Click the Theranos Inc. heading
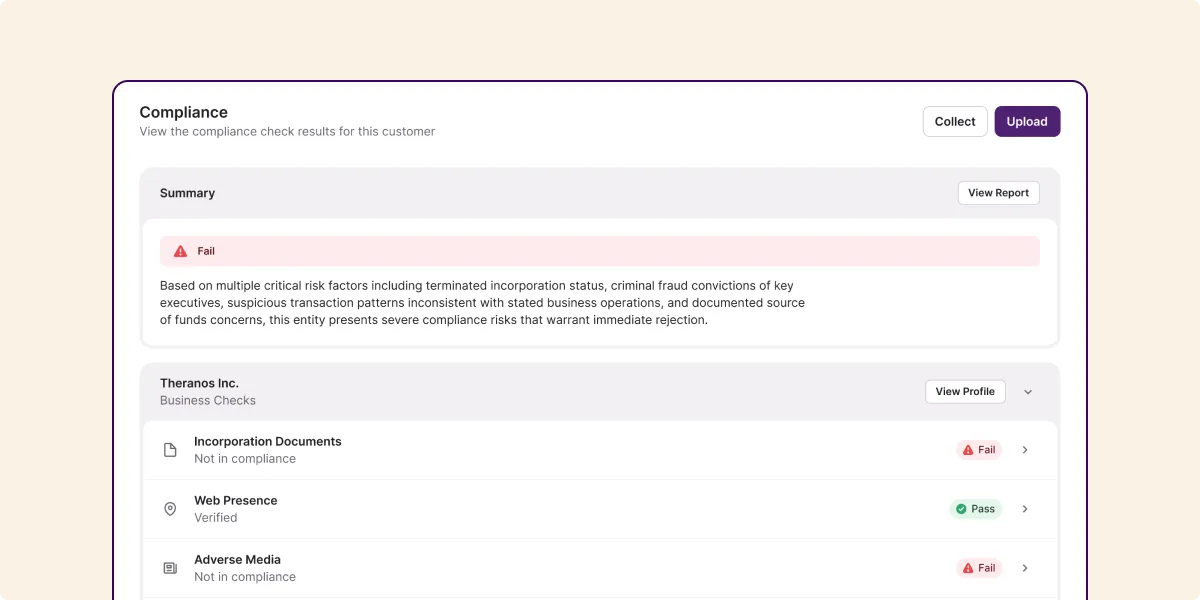This screenshot has height=600, width=1200. coord(200,383)
